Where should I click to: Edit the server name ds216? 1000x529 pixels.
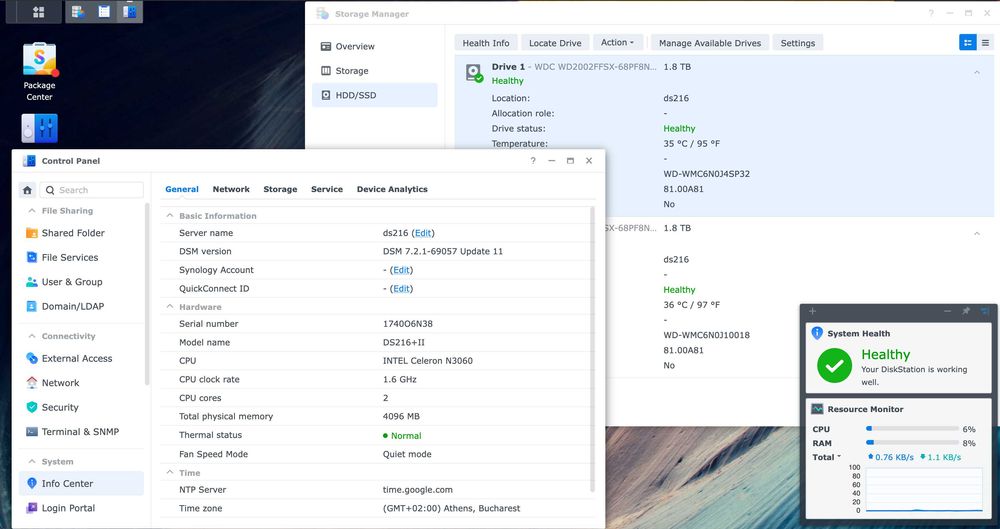pos(423,233)
